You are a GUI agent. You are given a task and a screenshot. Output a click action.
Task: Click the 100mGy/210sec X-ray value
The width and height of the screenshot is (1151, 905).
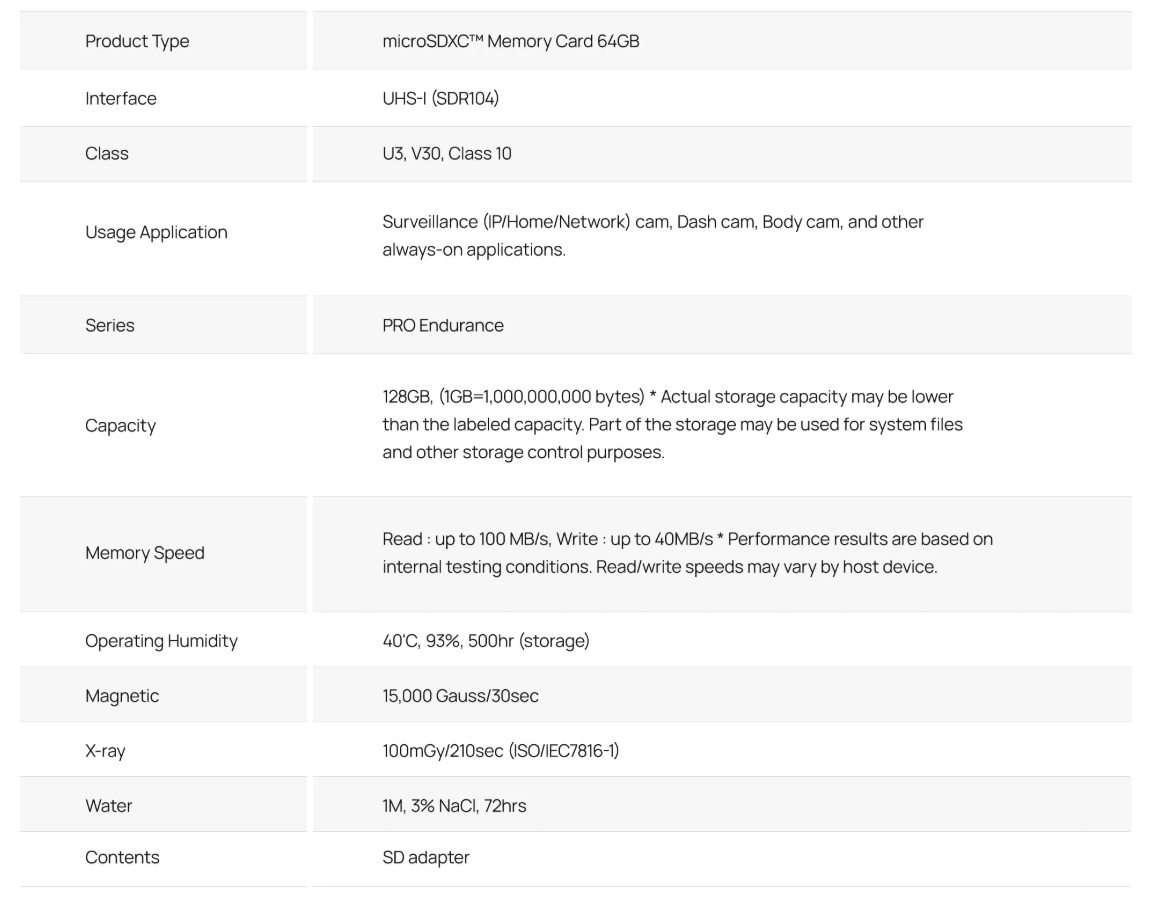[x=501, y=751]
